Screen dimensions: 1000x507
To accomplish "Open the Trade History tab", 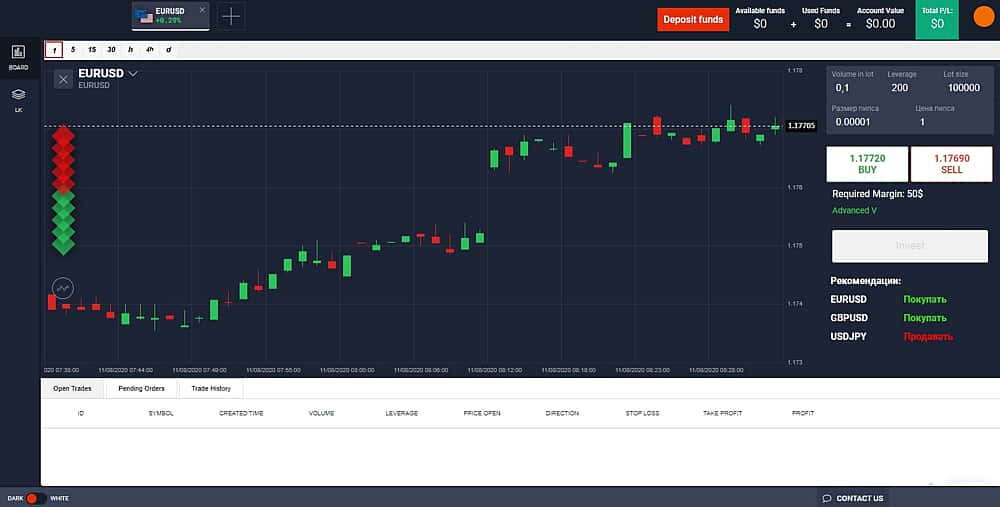I will (x=211, y=388).
